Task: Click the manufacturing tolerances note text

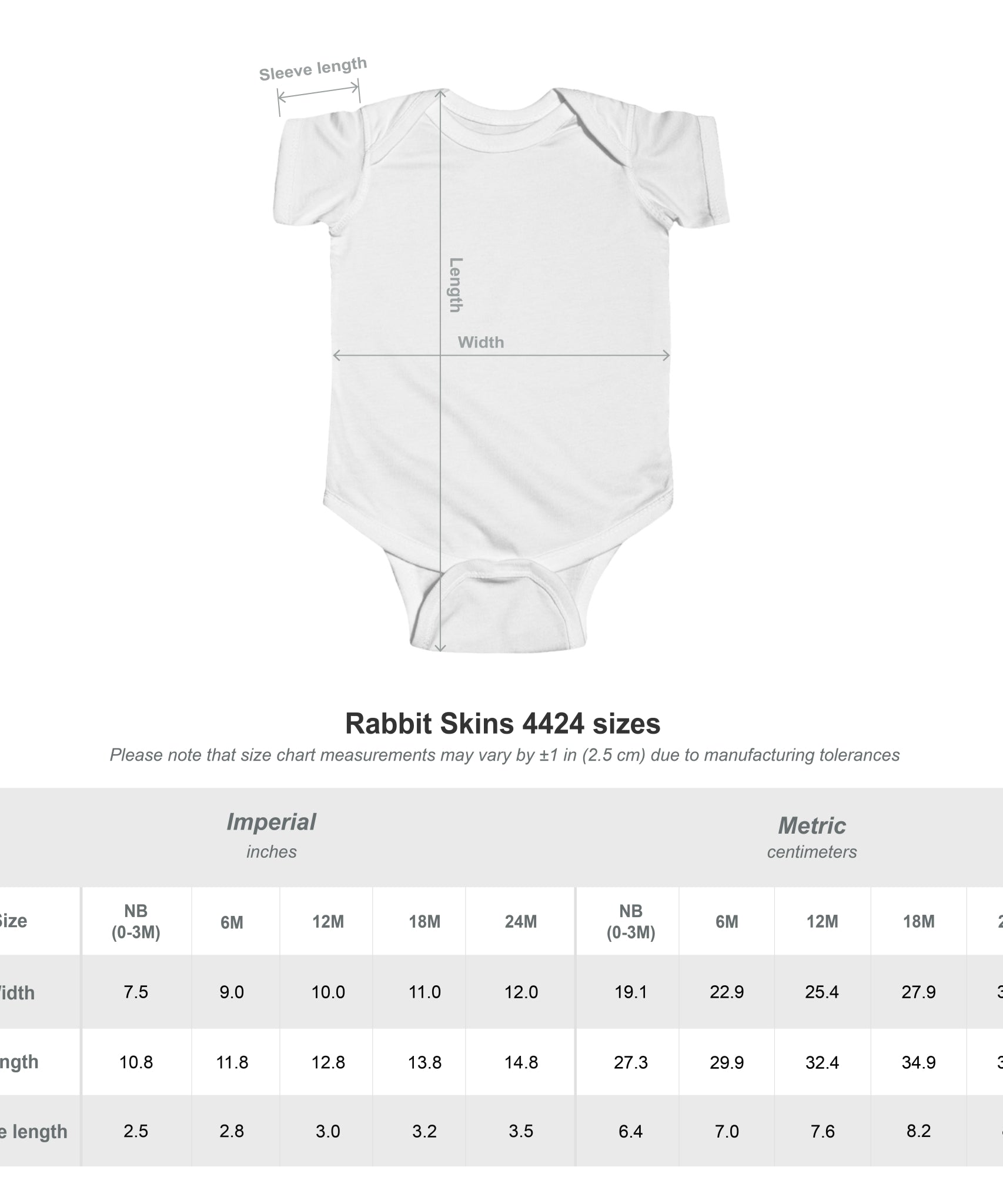Action: [504, 755]
